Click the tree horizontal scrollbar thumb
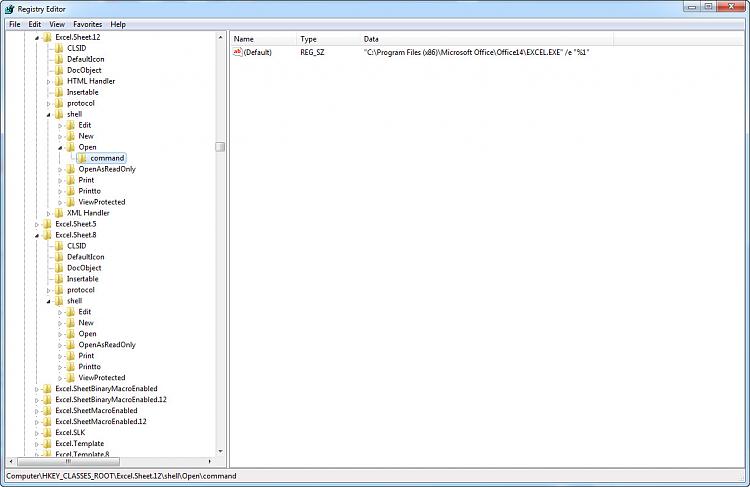This screenshot has width=750, height=487. (x=68, y=462)
